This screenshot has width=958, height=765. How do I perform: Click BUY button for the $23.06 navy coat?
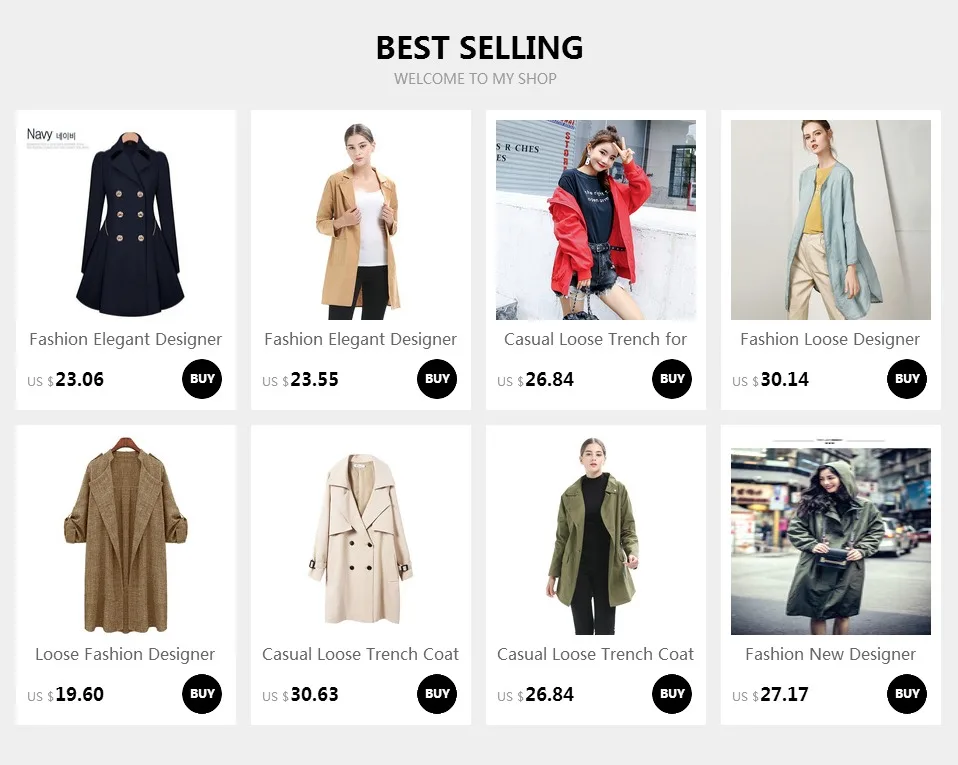pyautogui.click(x=202, y=379)
